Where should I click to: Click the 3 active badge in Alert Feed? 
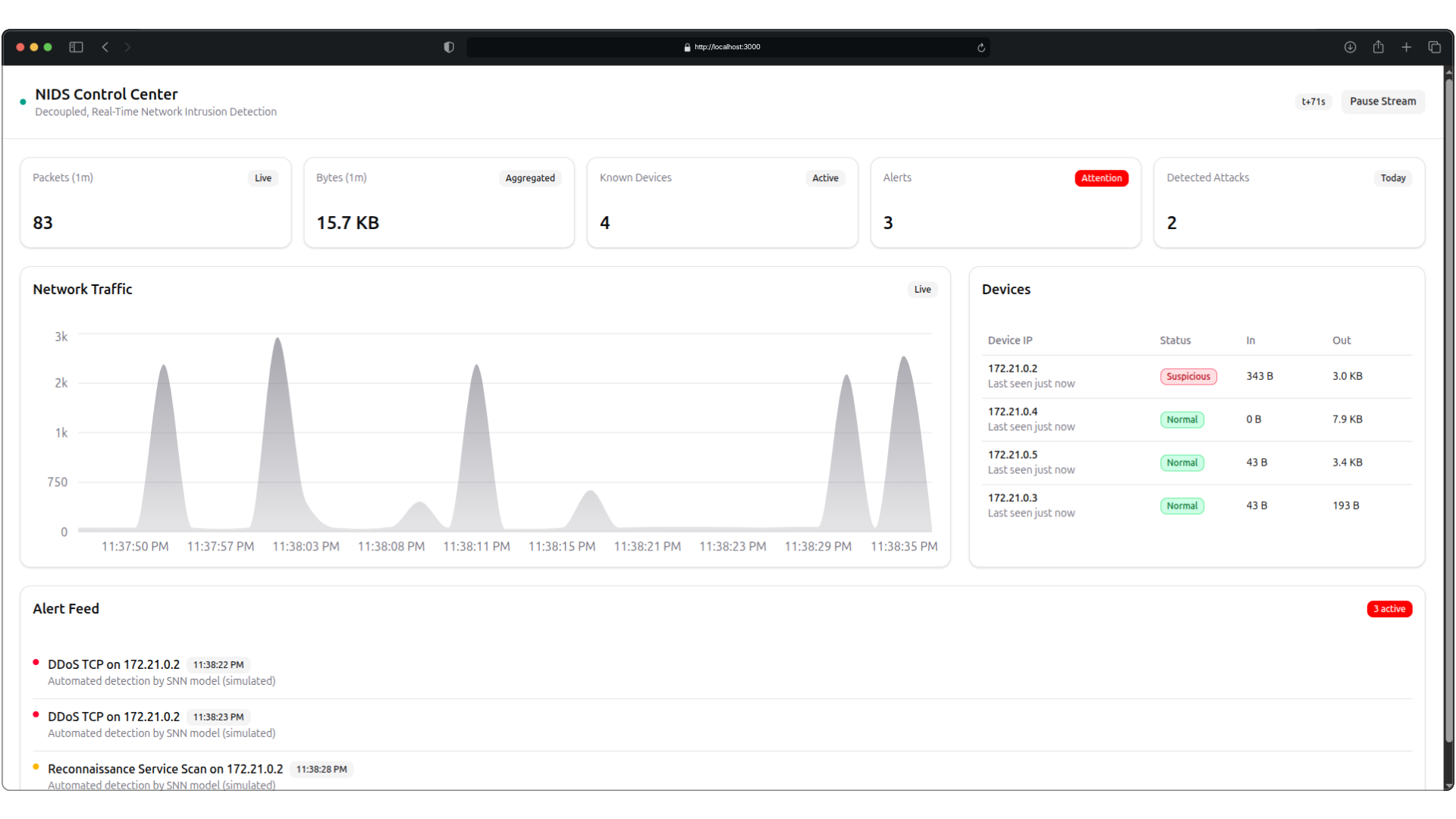(x=1389, y=609)
